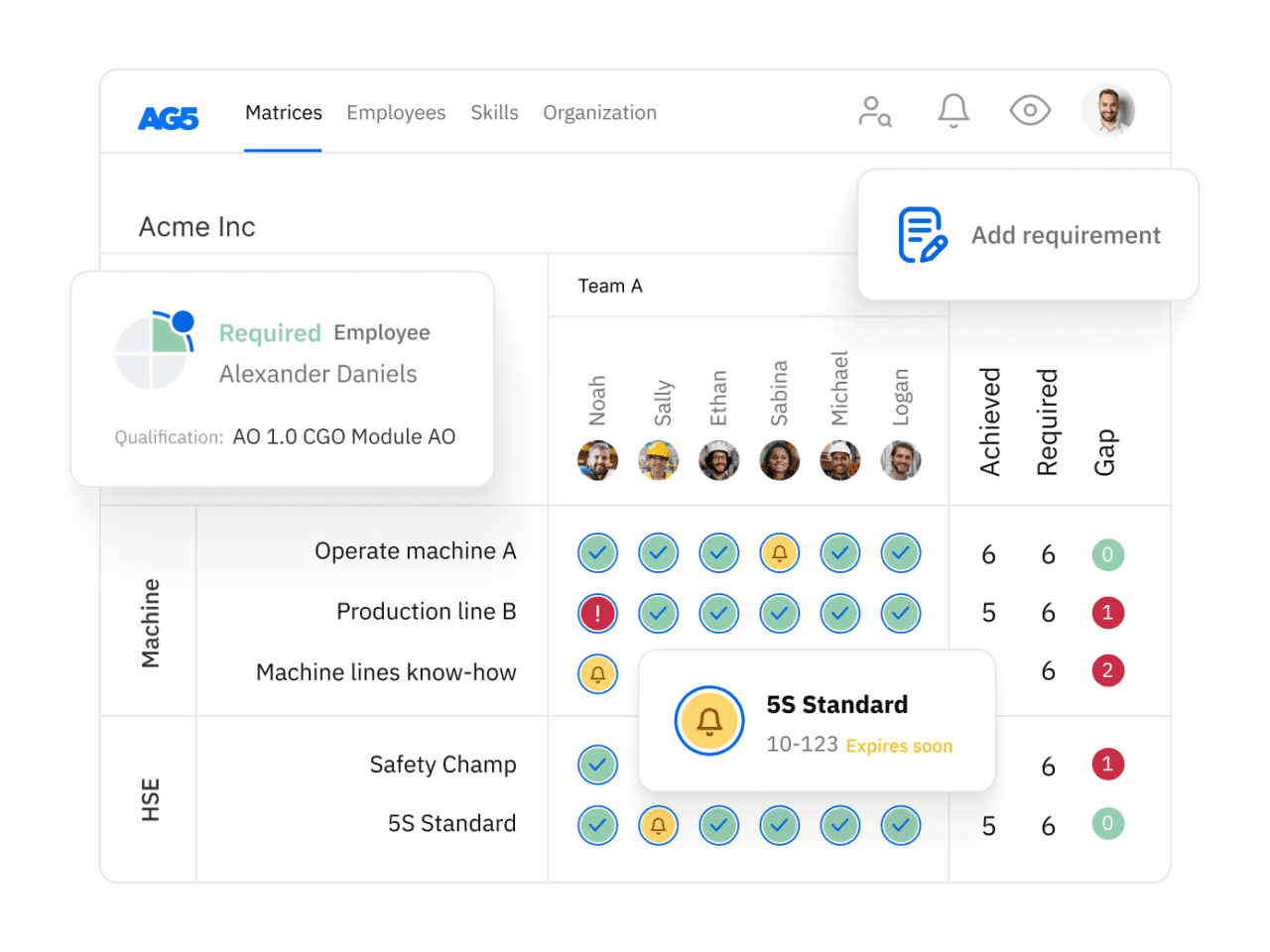Viewport: 1270px width, 952px height.
Task: Click the Expires soon label
Action: coord(899,746)
